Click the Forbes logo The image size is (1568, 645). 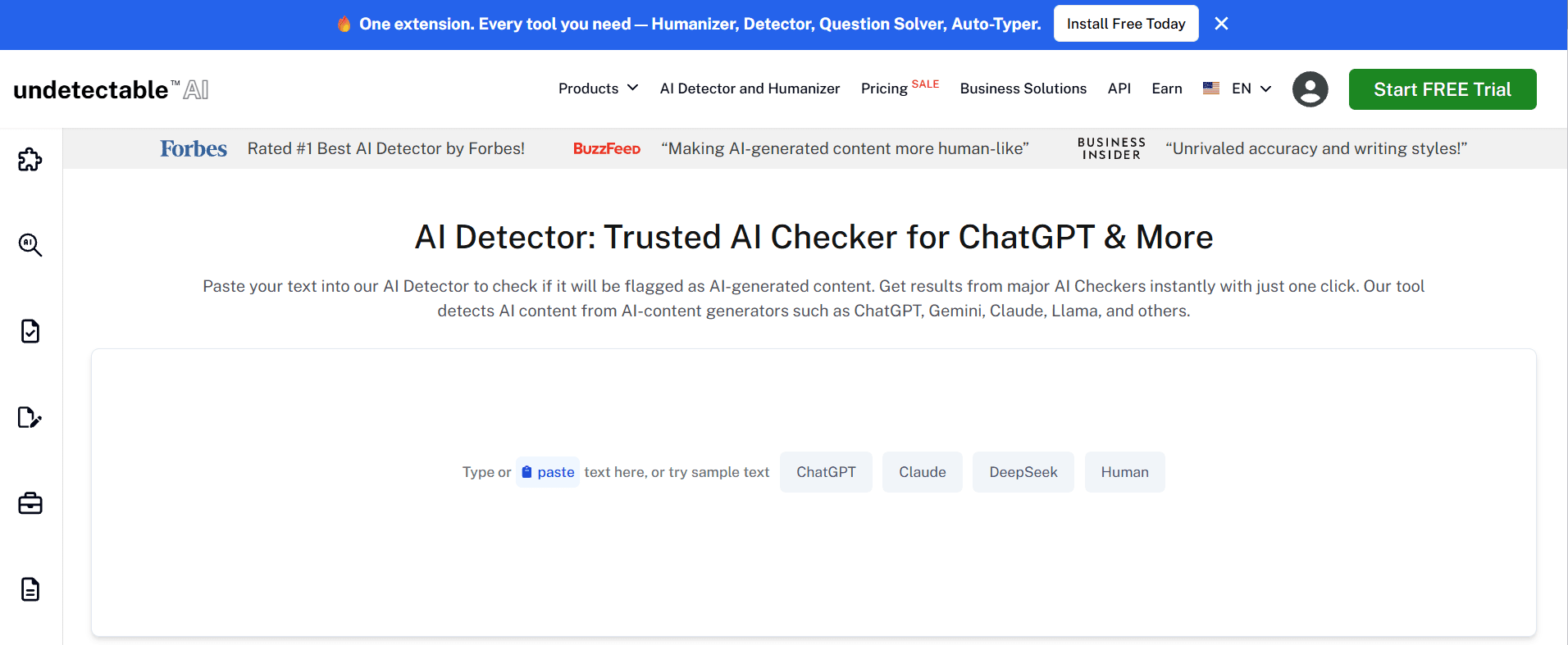[194, 148]
